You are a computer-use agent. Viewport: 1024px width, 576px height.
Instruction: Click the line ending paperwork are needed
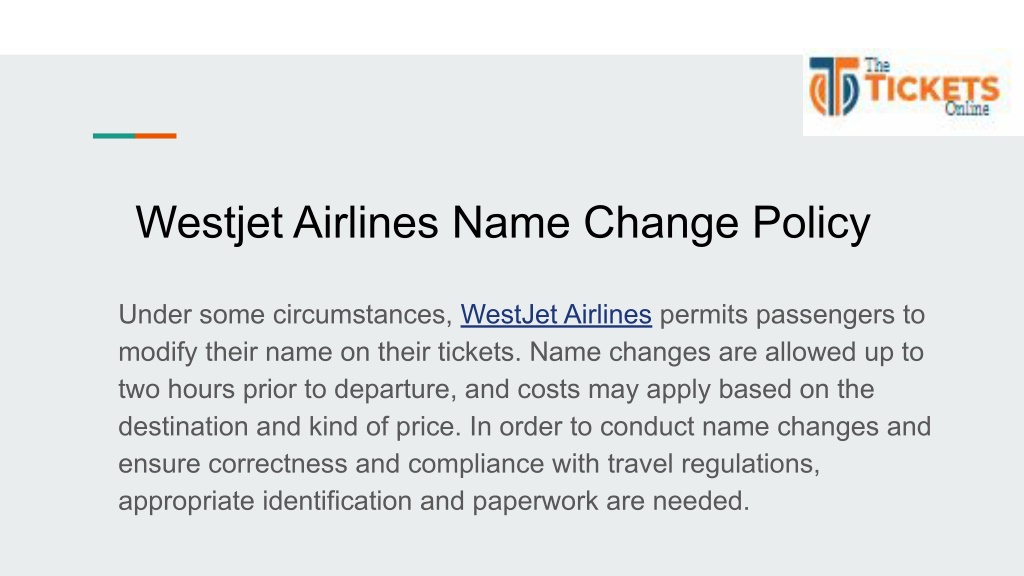click(x=434, y=502)
